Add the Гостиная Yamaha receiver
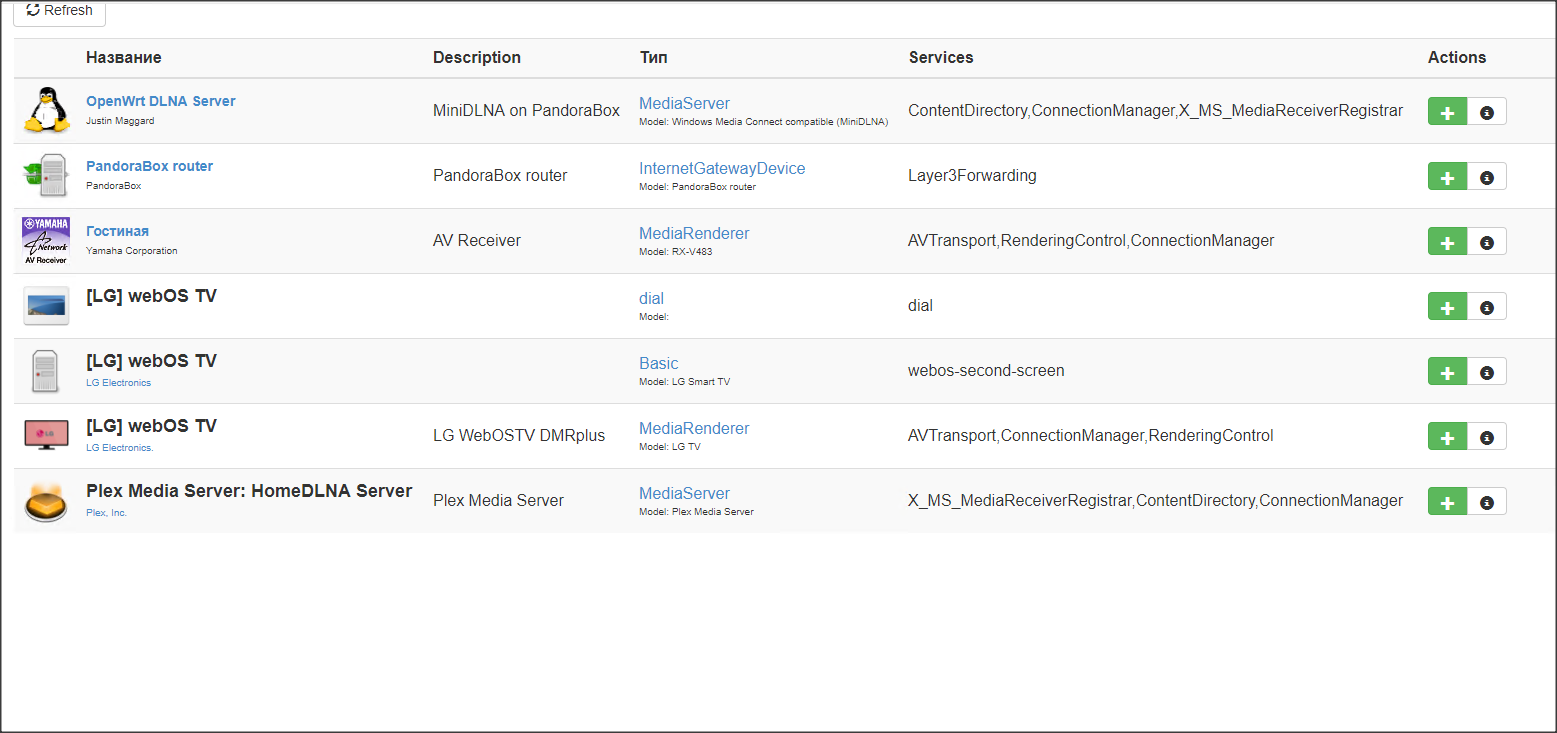The height and width of the screenshot is (733, 1557). (x=1447, y=242)
